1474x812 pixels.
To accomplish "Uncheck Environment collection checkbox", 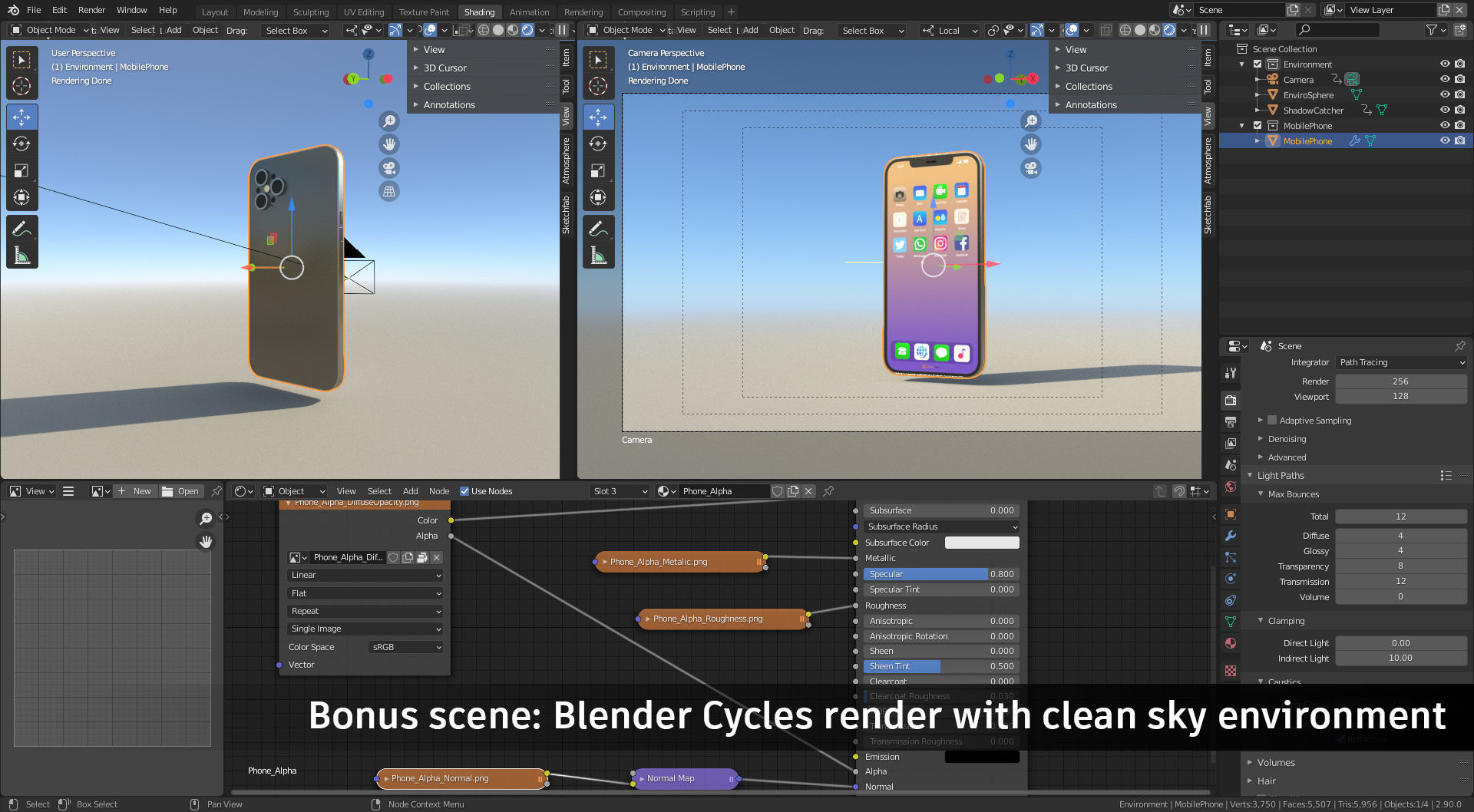I will [x=1258, y=64].
